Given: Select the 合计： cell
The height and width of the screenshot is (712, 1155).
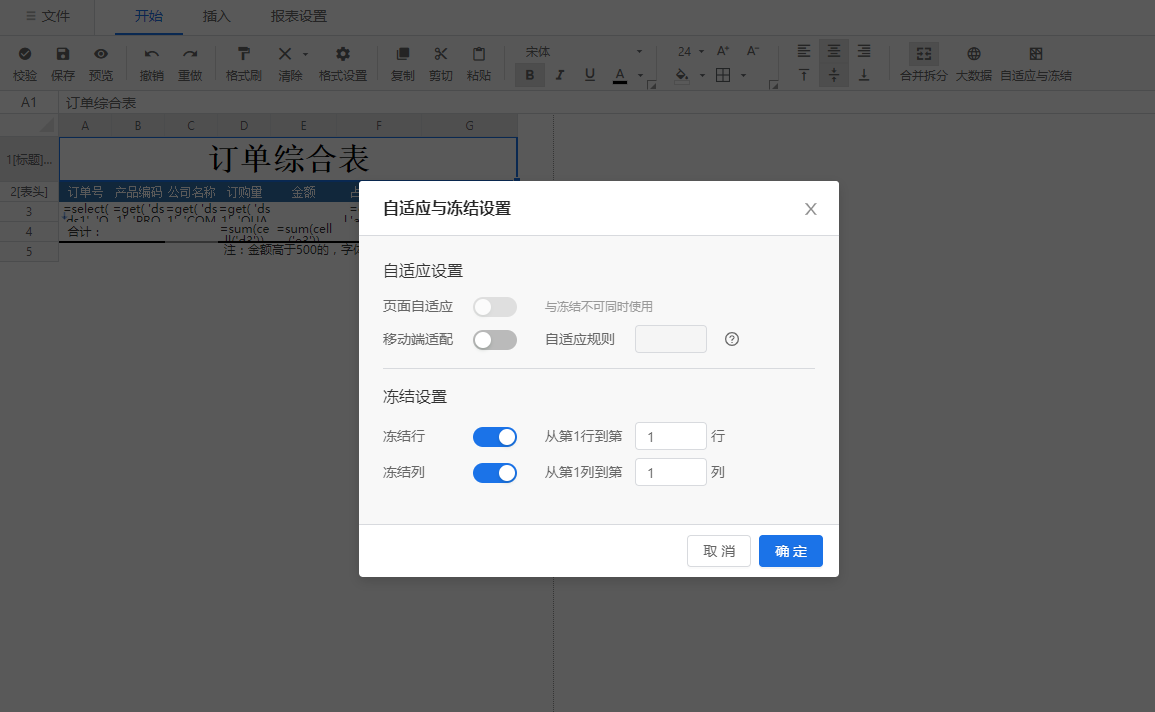Looking at the screenshot, I should (x=85, y=231).
